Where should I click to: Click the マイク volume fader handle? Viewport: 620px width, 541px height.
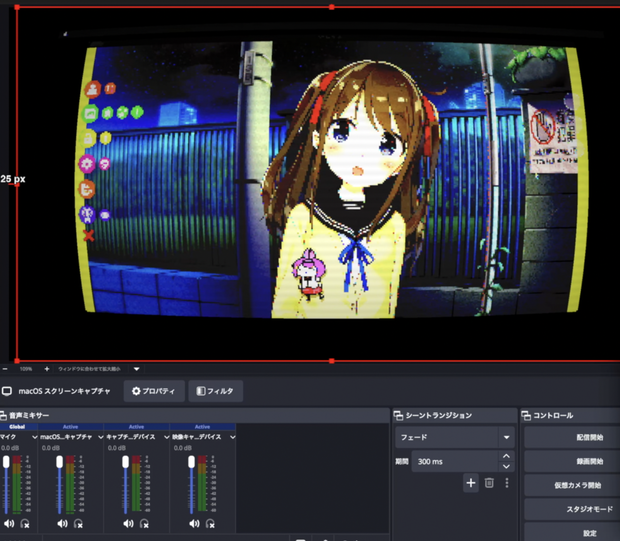[x=6, y=462]
